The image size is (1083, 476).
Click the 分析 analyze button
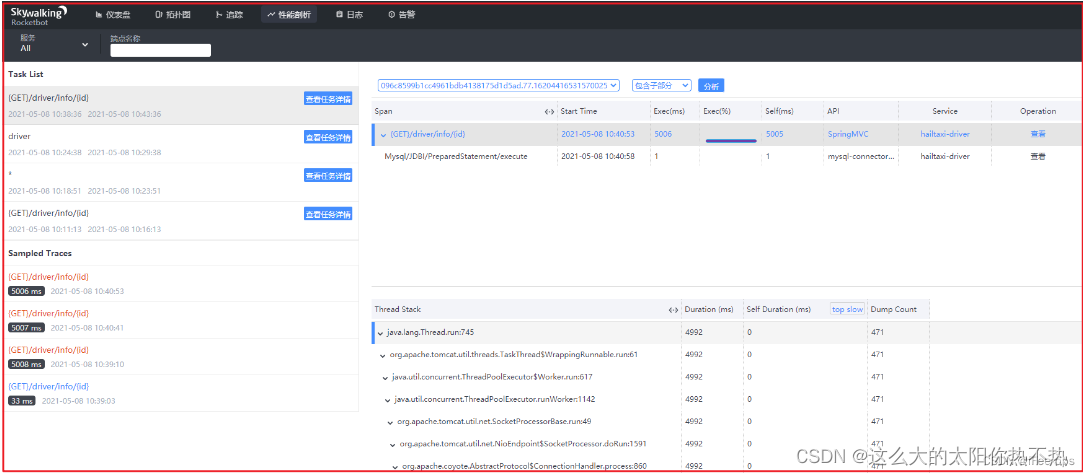[x=711, y=86]
